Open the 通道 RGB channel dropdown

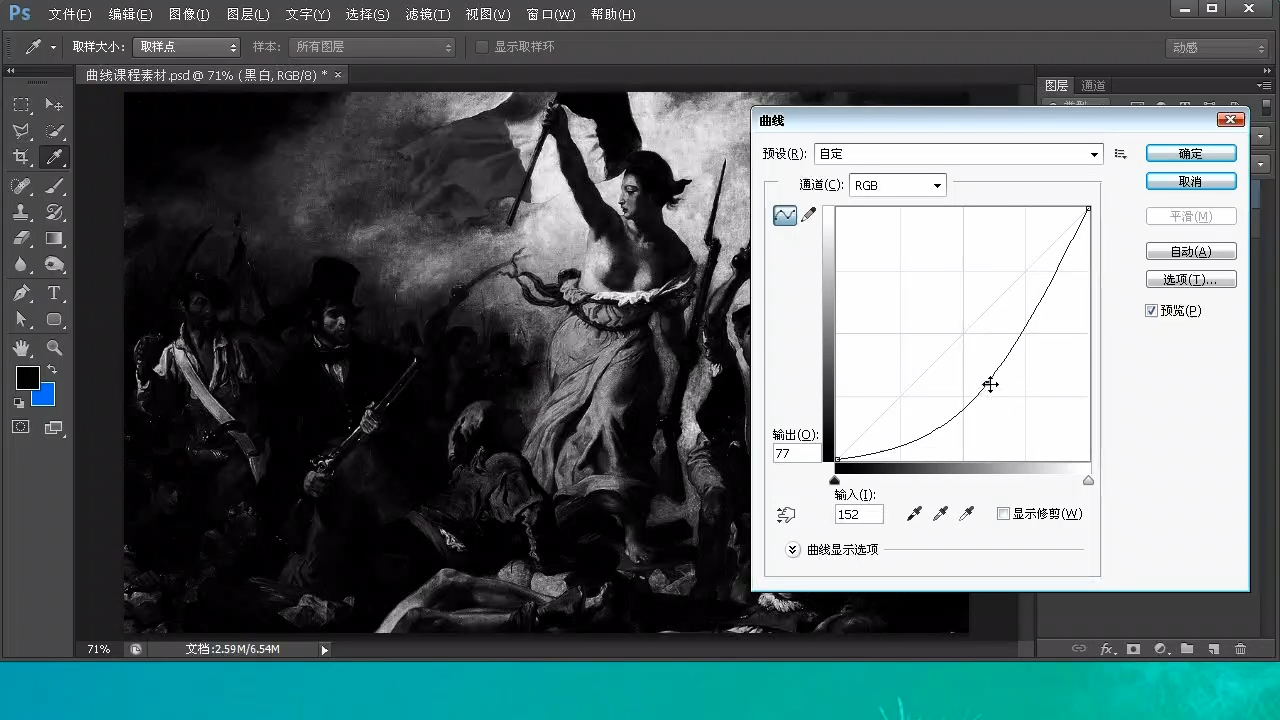pos(897,185)
